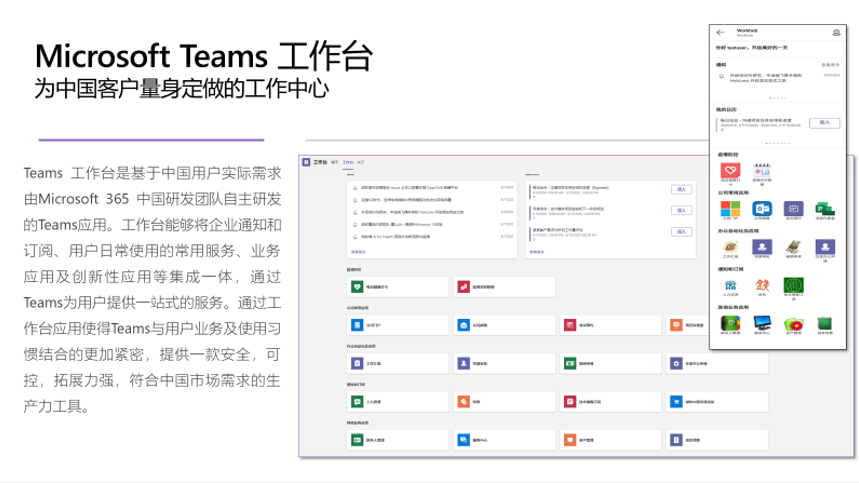Tap the epidemic chart icon on mobile
859x483 pixels.
[x=762, y=171]
